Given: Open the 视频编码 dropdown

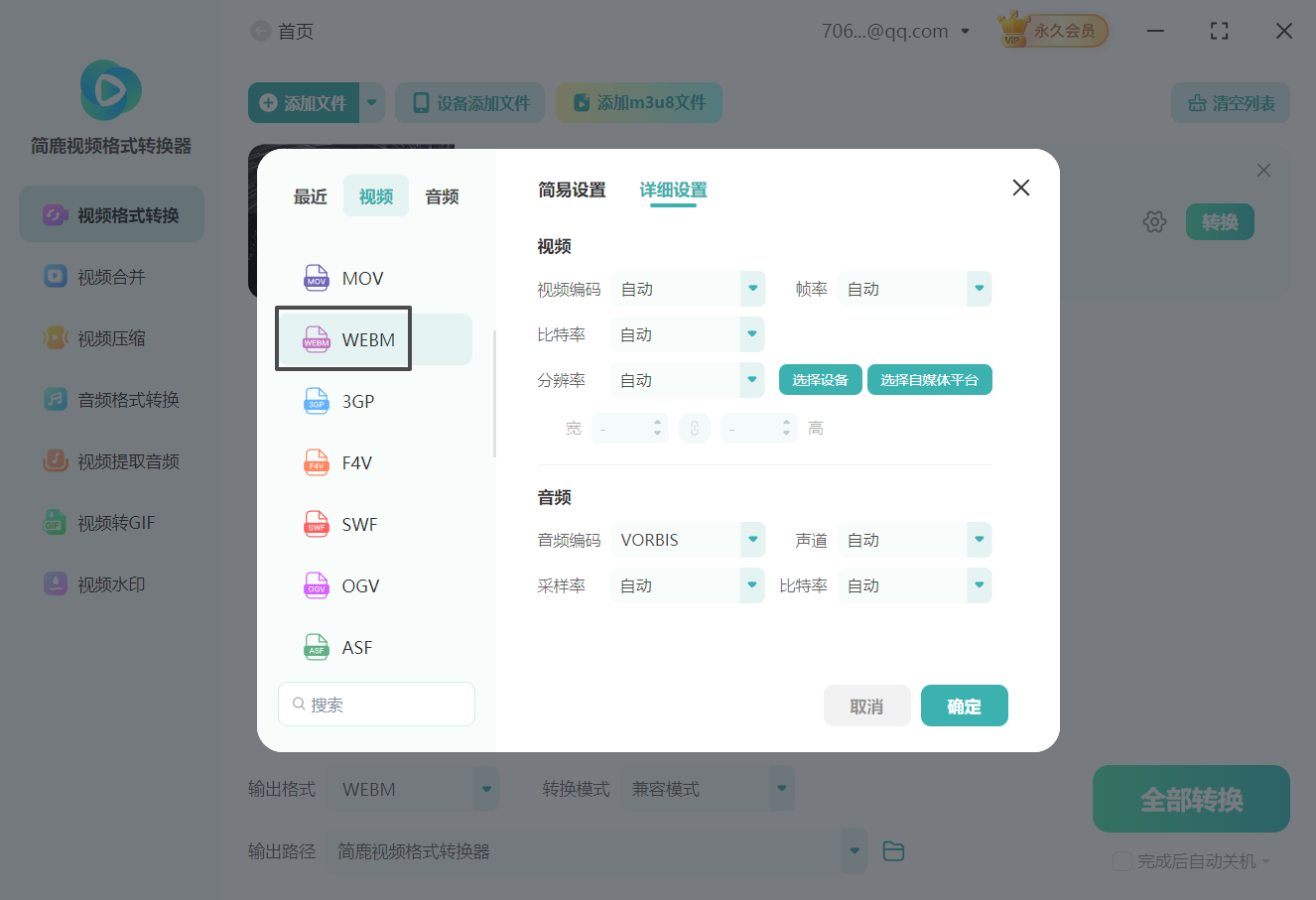Looking at the screenshot, I should 688,289.
